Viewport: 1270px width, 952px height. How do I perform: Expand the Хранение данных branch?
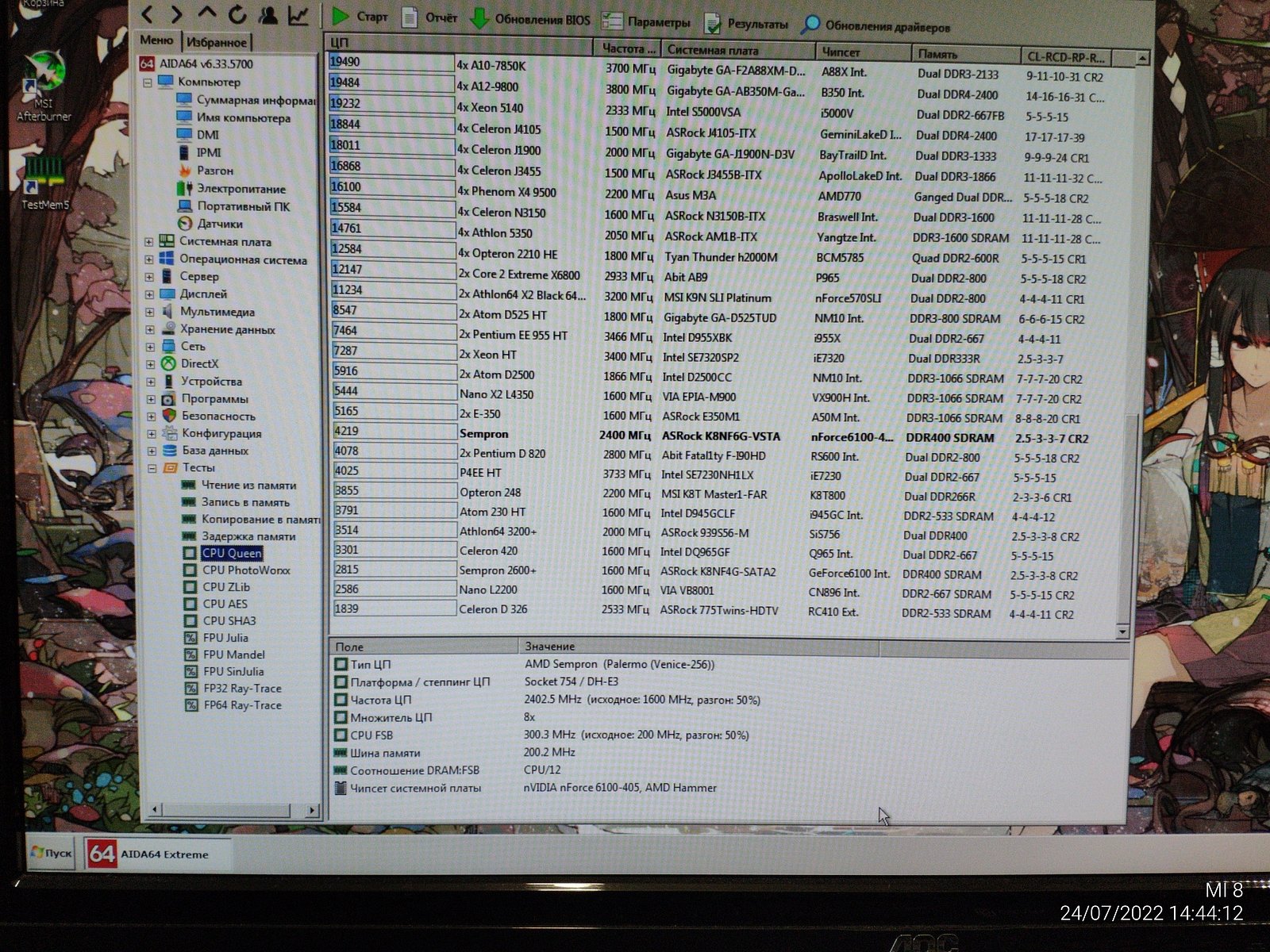(x=150, y=329)
